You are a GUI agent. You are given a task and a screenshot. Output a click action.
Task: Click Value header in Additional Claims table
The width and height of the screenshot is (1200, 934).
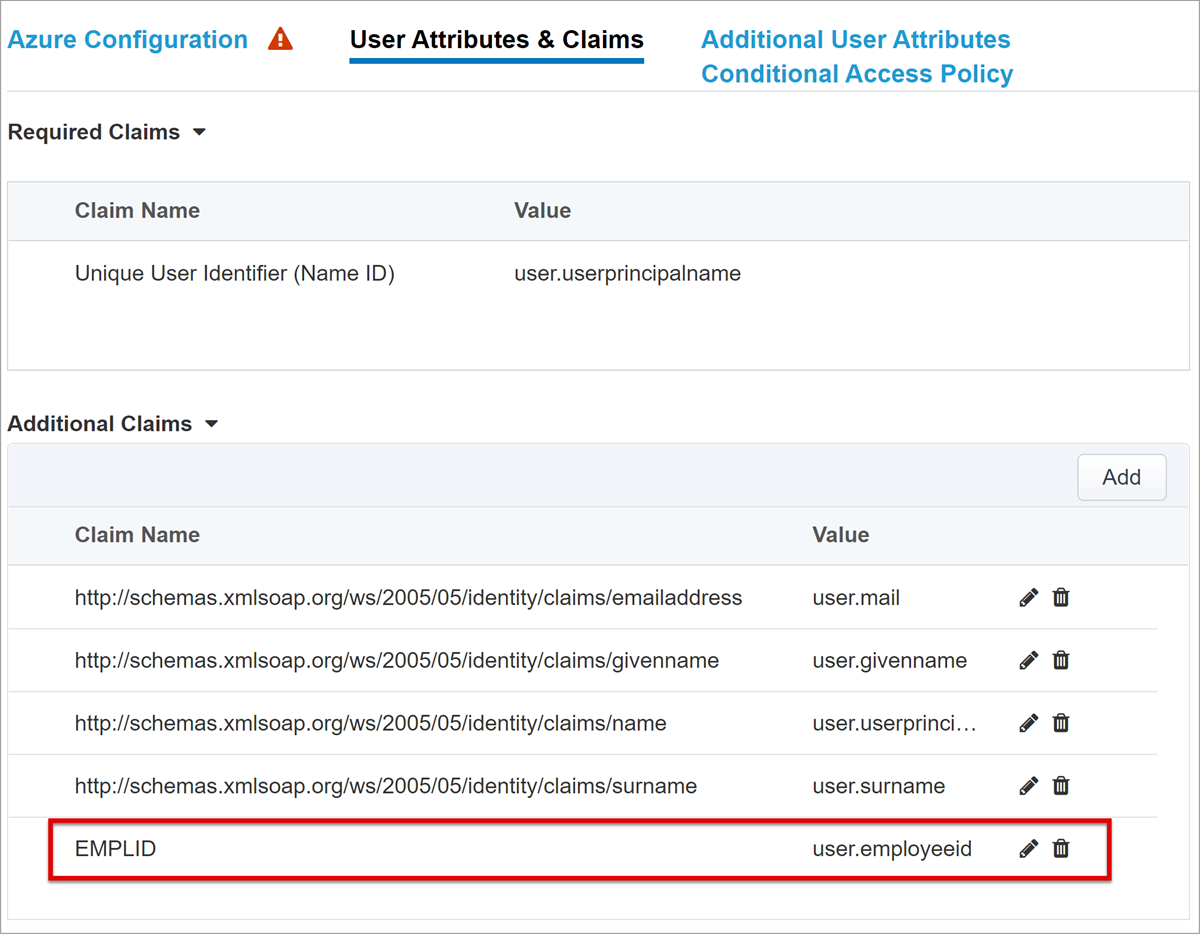coord(841,535)
